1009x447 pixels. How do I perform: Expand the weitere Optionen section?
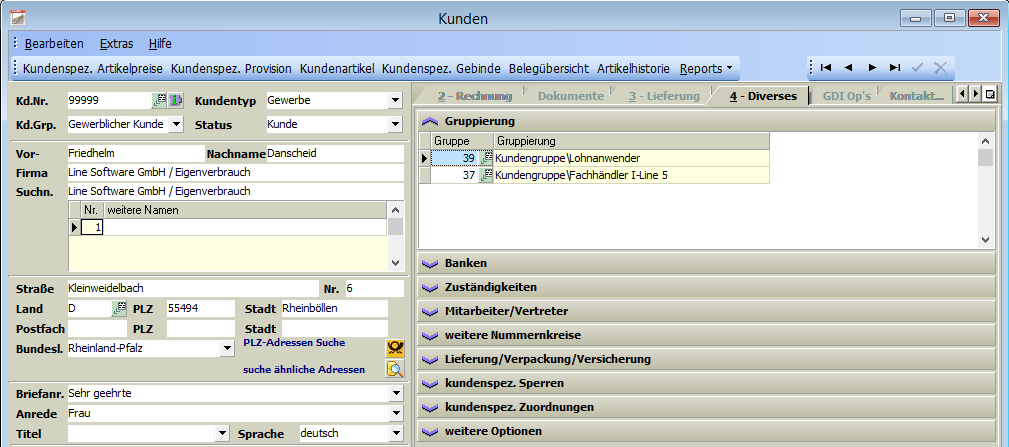coord(430,432)
